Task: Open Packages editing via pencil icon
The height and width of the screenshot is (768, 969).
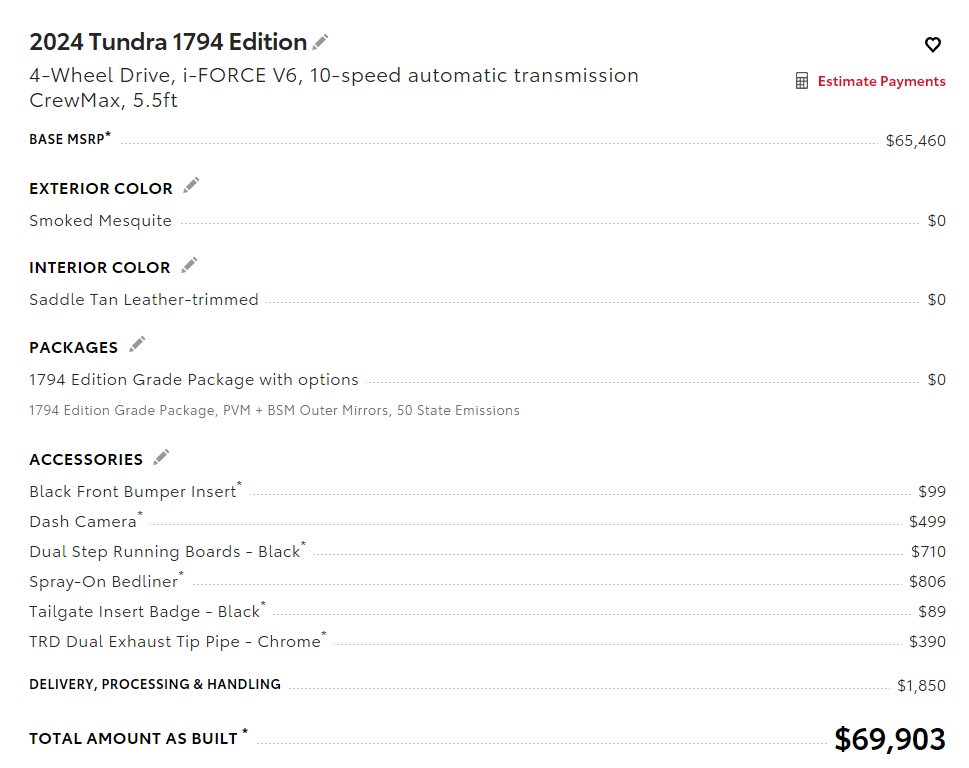Action: point(137,344)
